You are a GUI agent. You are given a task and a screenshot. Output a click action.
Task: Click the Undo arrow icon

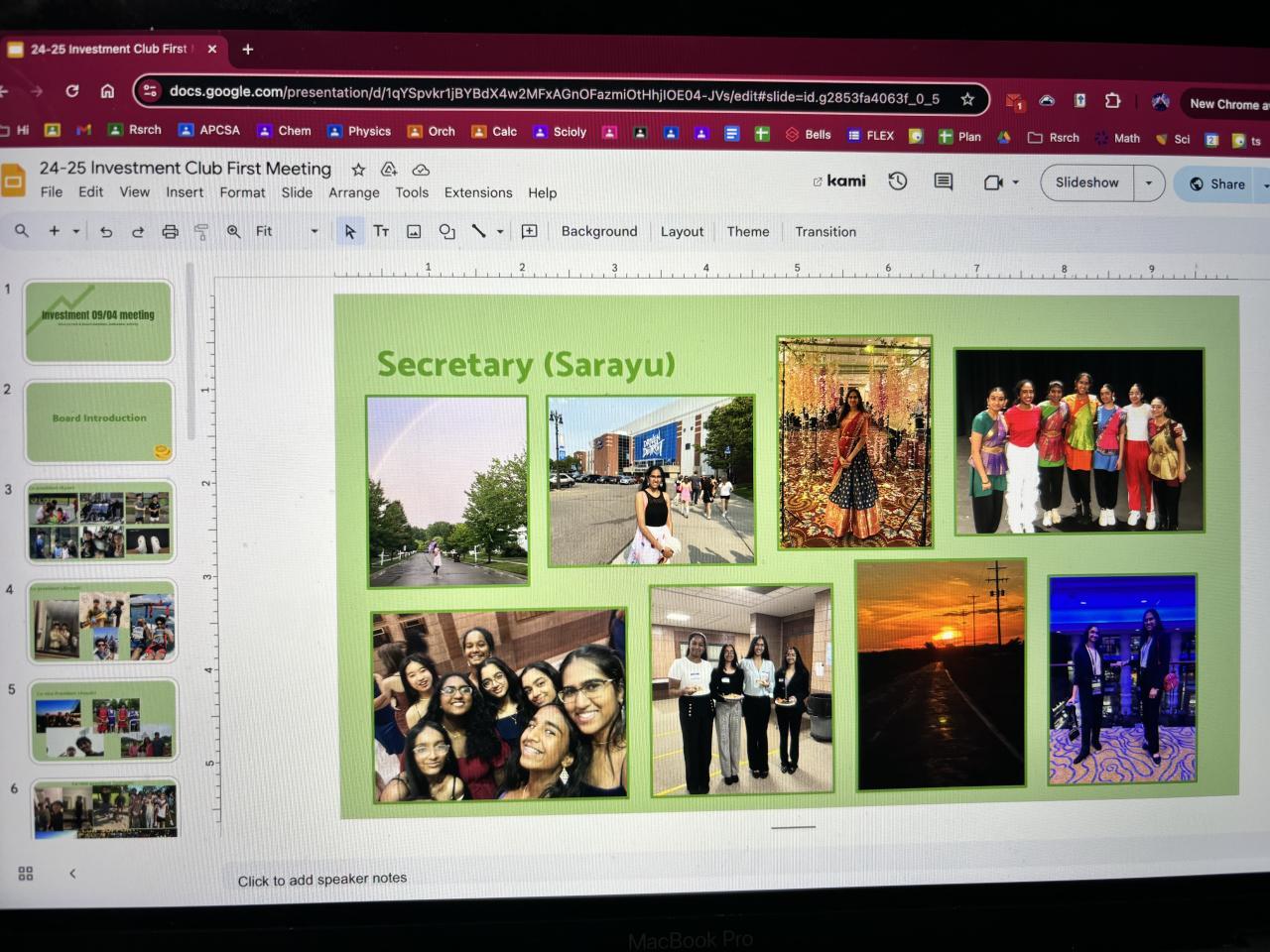[x=106, y=231]
